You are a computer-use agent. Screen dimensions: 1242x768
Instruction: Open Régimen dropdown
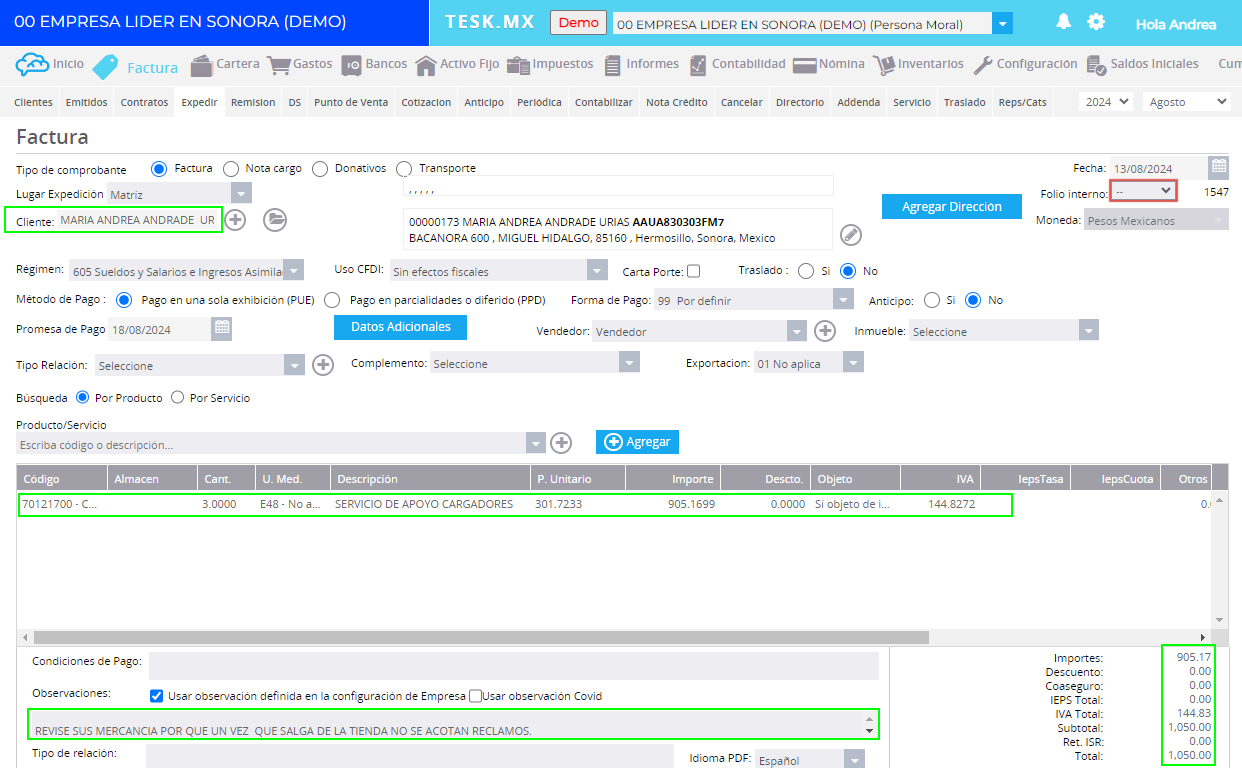(293, 271)
